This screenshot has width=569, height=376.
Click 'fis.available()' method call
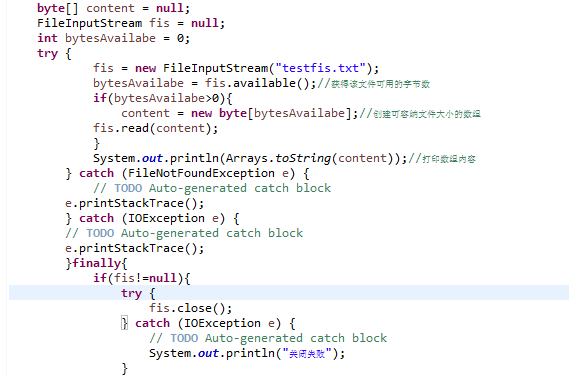tap(257, 83)
